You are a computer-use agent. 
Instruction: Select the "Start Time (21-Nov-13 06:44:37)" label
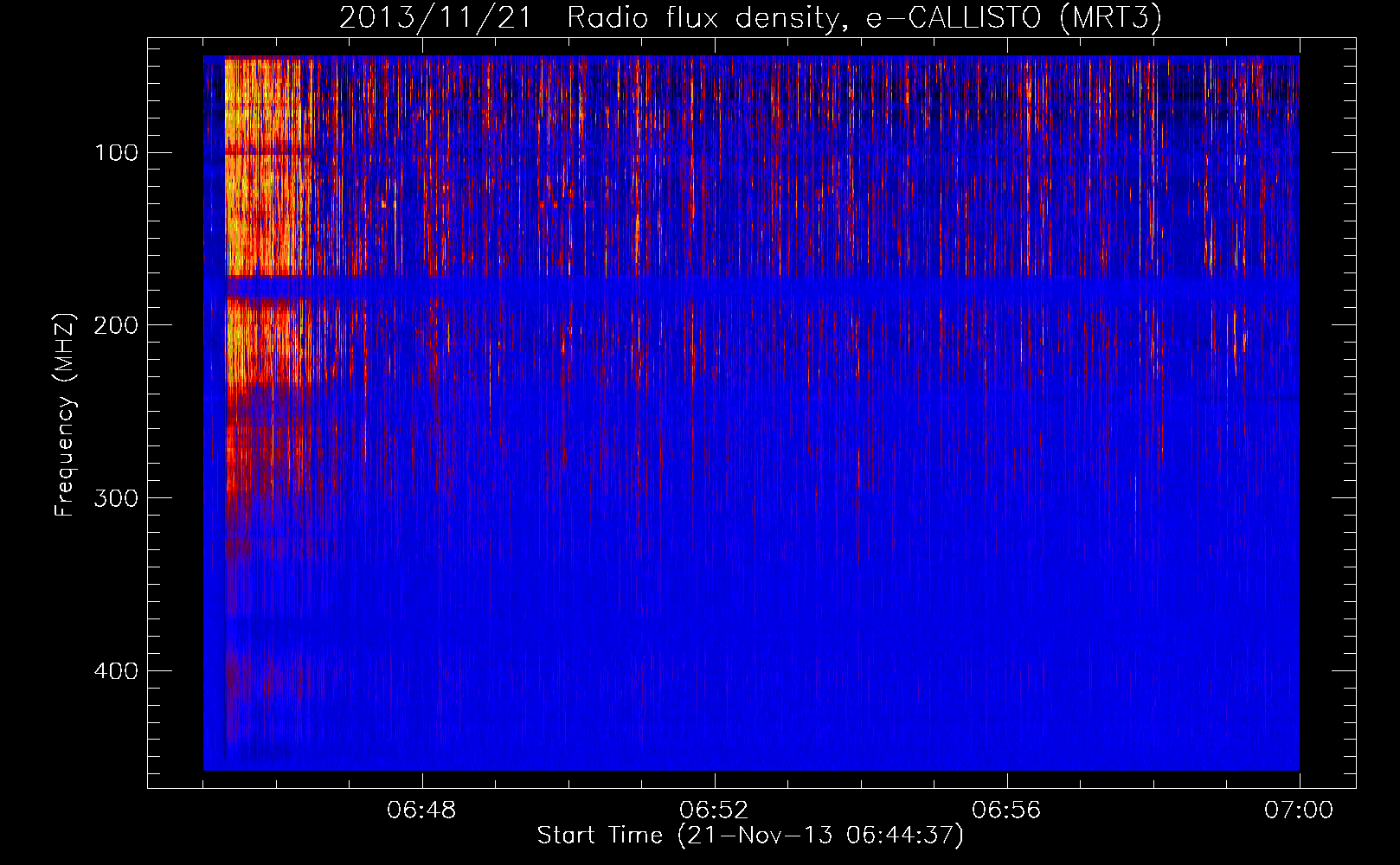coord(750,836)
